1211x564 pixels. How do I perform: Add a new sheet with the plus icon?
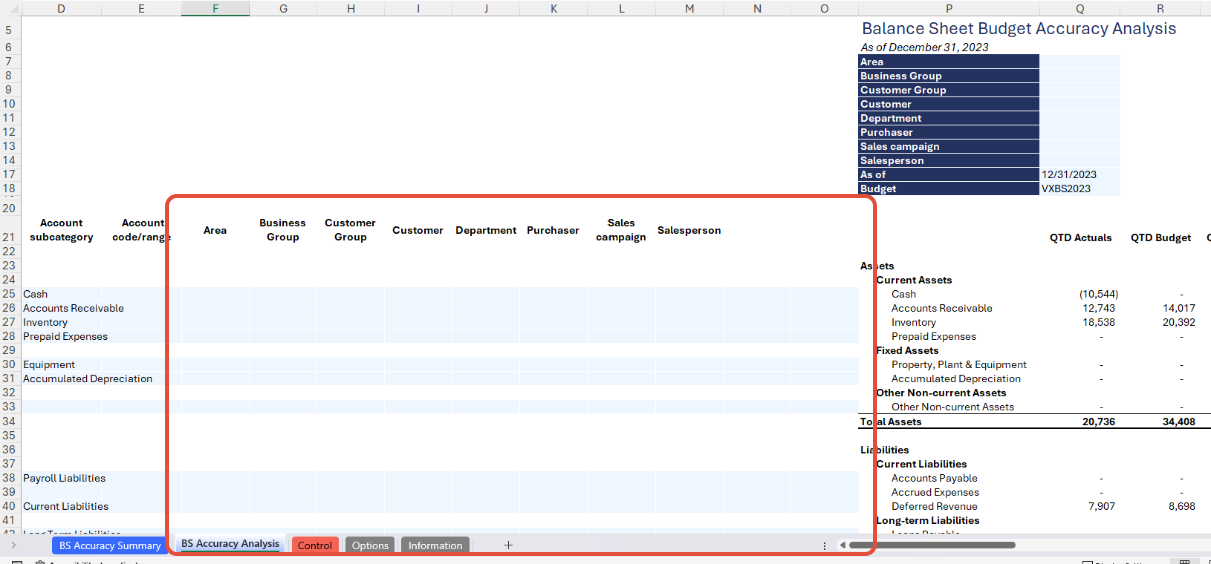tap(508, 545)
